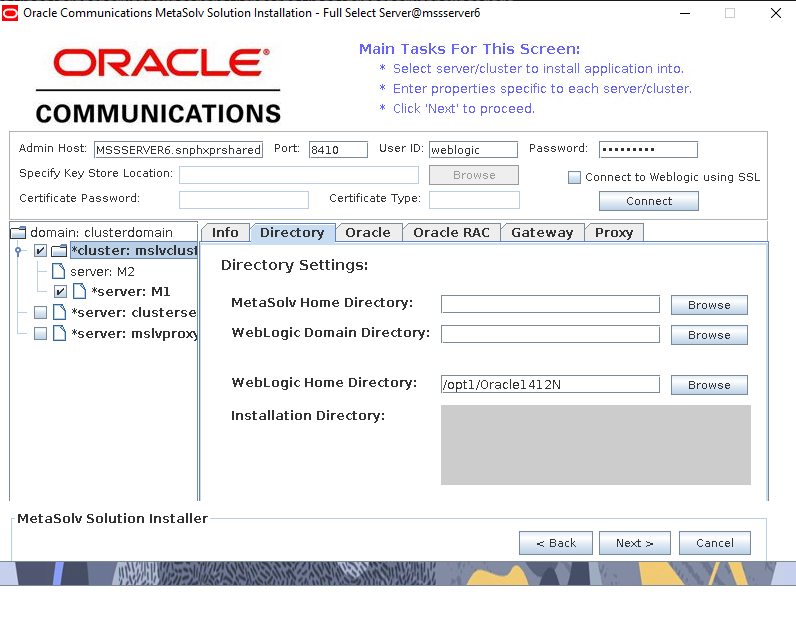
Task: Click the mslvproxy server document icon
Action: point(59,333)
